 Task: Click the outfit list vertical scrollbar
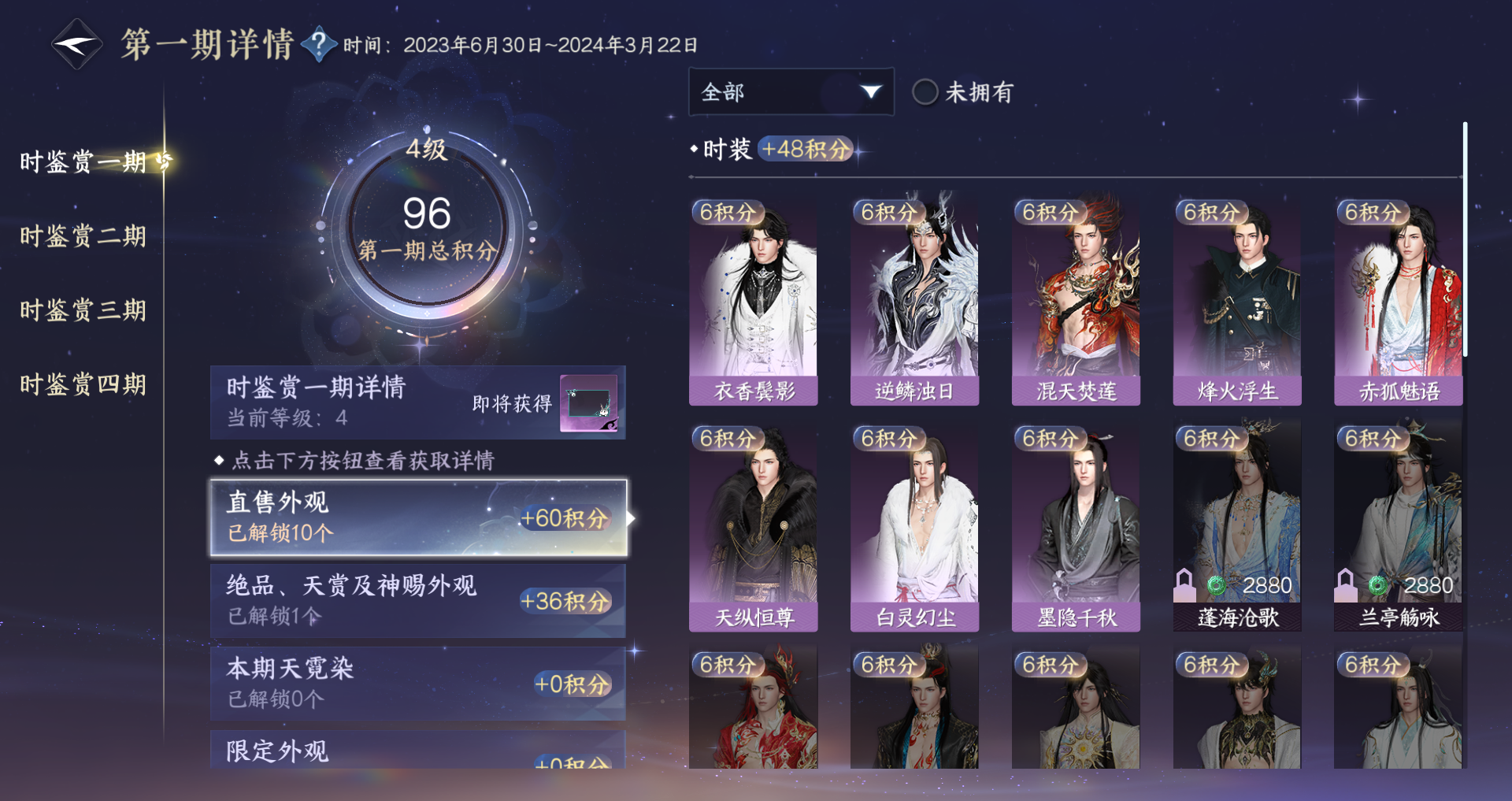tap(1465, 239)
